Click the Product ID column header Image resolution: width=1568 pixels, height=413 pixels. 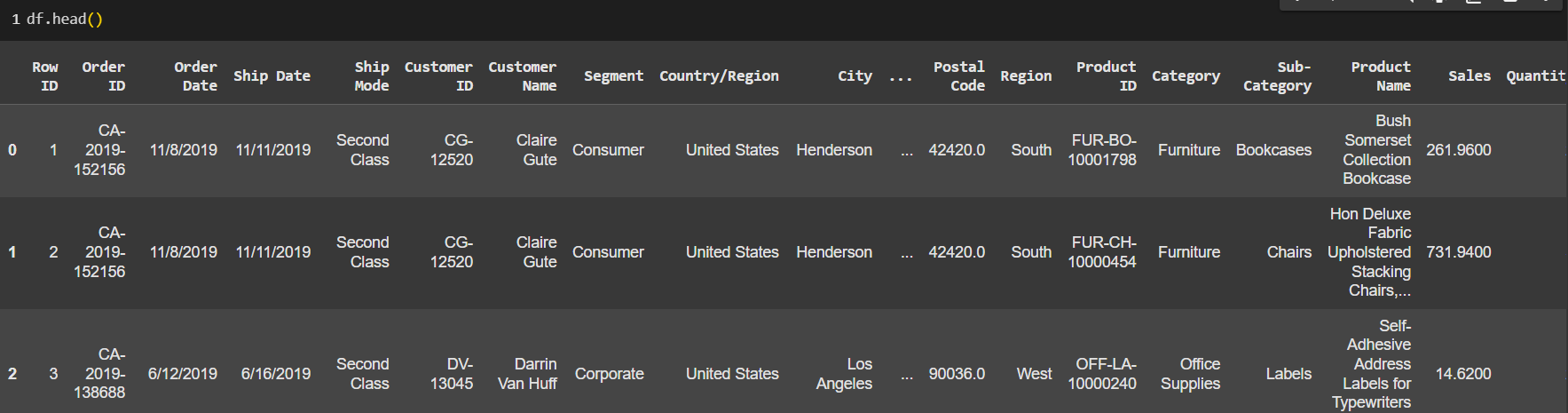pos(1107,76)
